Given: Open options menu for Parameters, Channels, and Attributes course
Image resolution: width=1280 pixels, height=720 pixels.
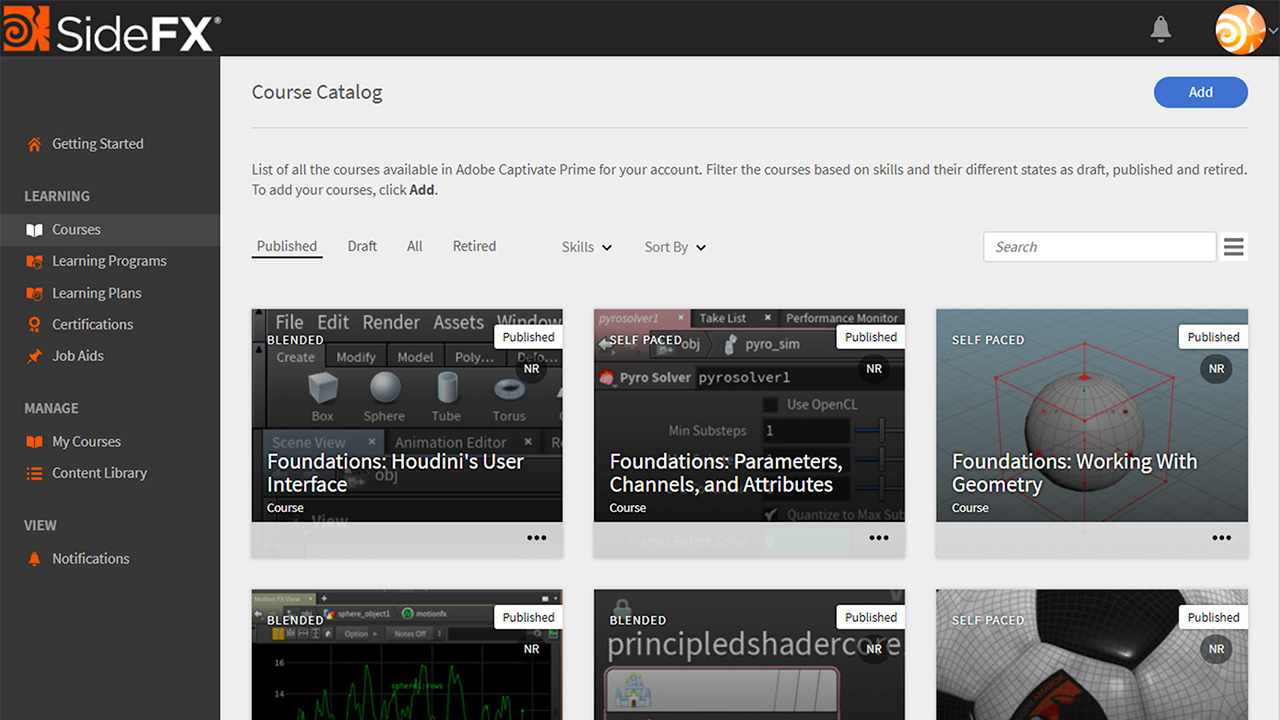Looking at the screenshot, I should pyautogui.click(x=878, y=538).
